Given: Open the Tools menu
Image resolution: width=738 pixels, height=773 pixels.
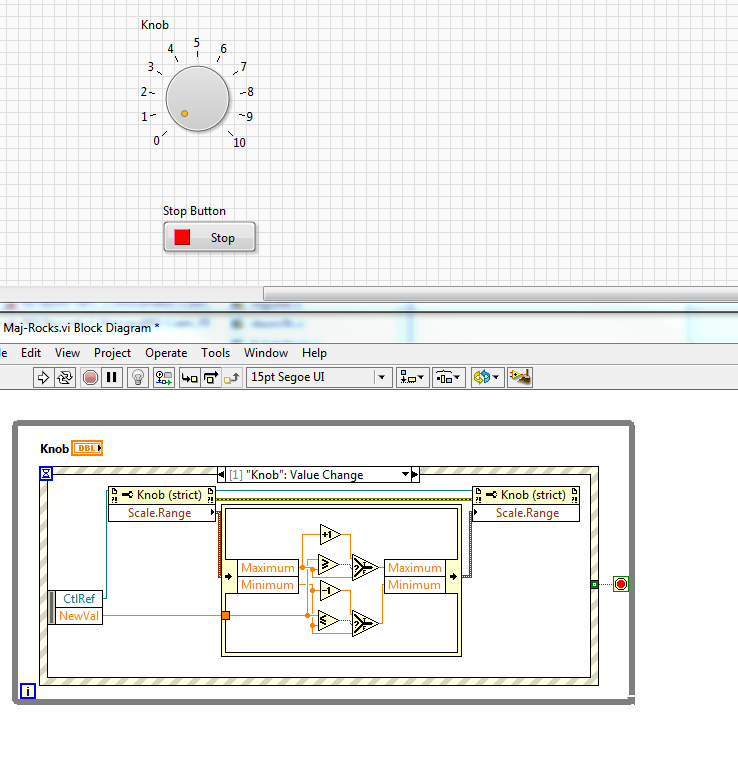Looking at the screenshot, I should (x=215, y=353).
